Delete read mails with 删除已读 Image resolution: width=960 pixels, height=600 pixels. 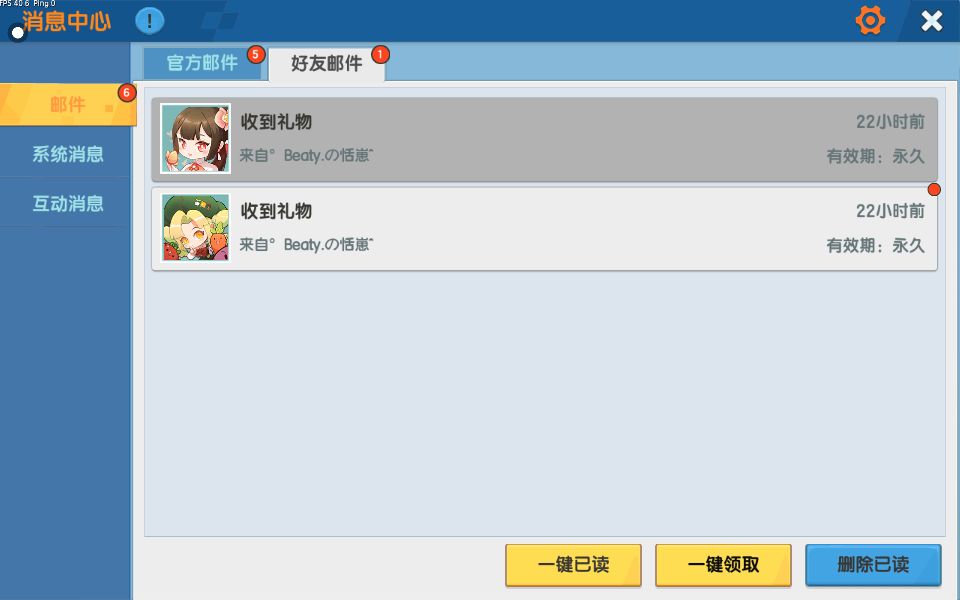pyautogui.click(x=873, y=564)
